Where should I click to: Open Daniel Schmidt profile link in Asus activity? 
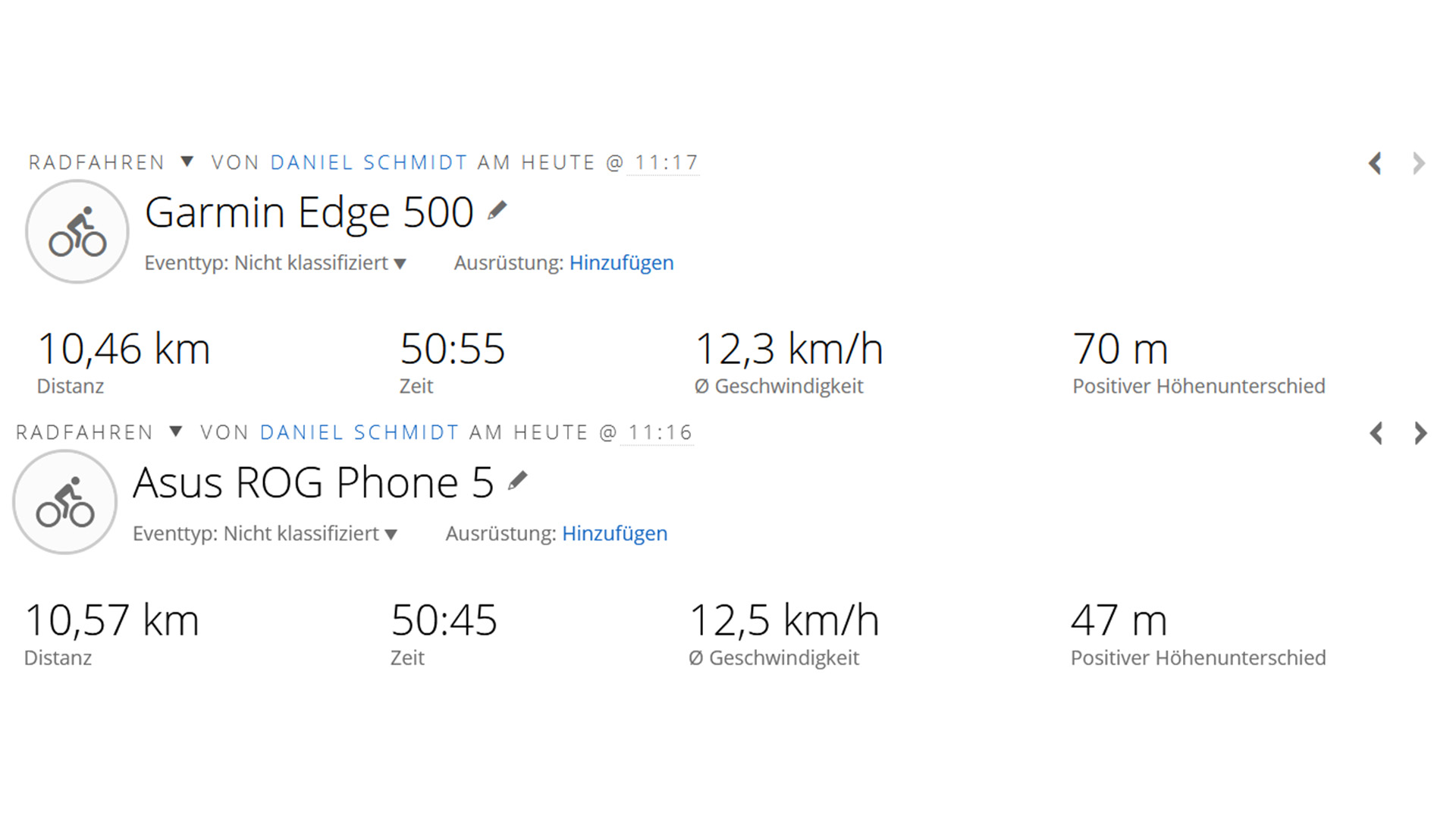point(359,432)
